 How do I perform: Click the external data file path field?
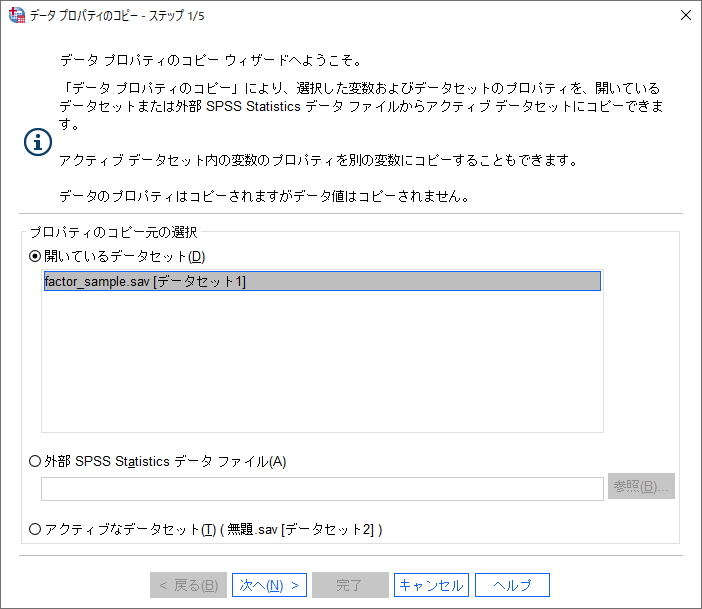(x=322, y=489)
